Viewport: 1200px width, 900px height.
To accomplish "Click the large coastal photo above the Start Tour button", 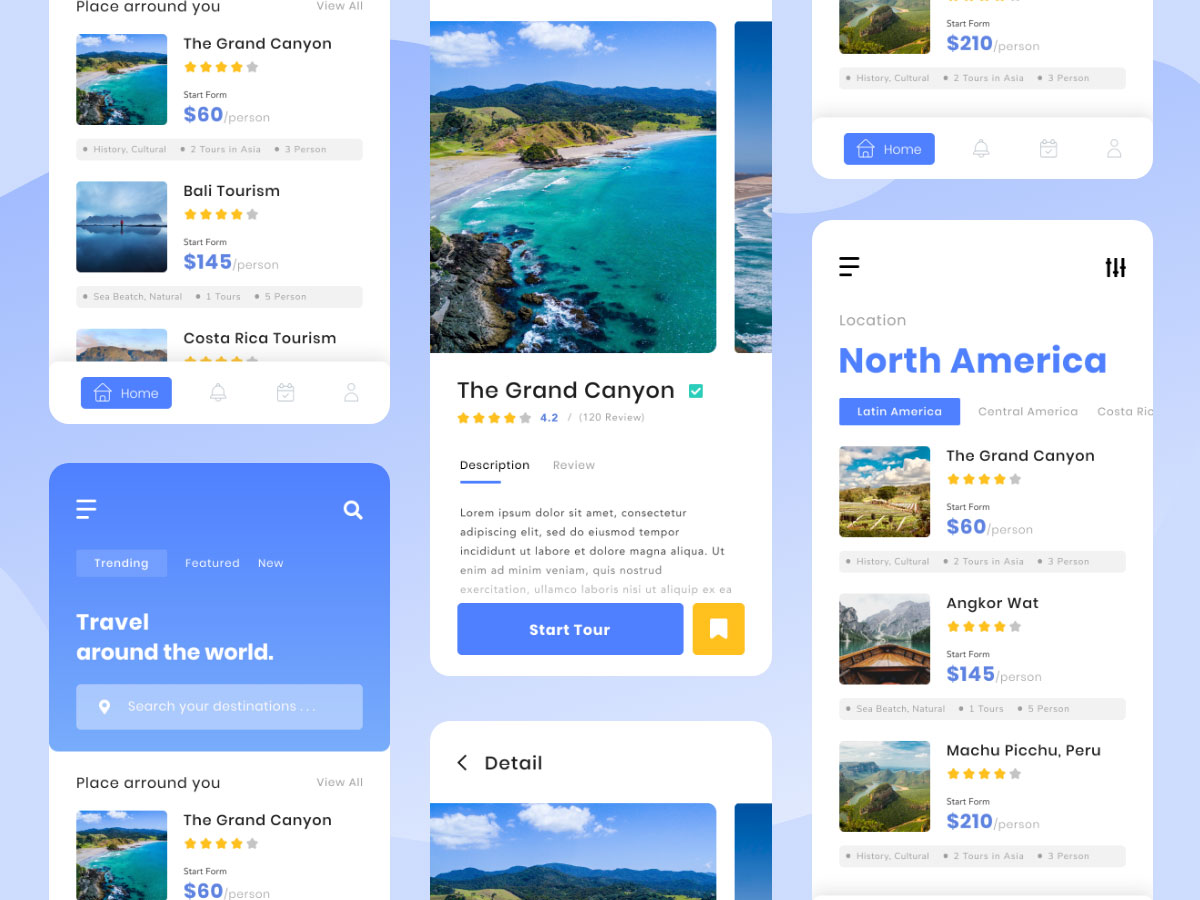I will (573, 187).
